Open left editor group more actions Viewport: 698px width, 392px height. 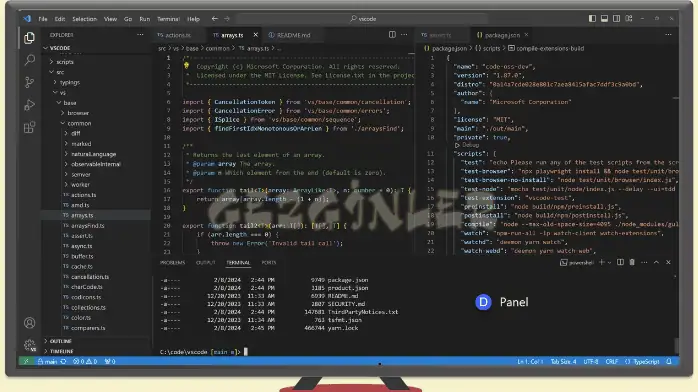tap(404, 35)
